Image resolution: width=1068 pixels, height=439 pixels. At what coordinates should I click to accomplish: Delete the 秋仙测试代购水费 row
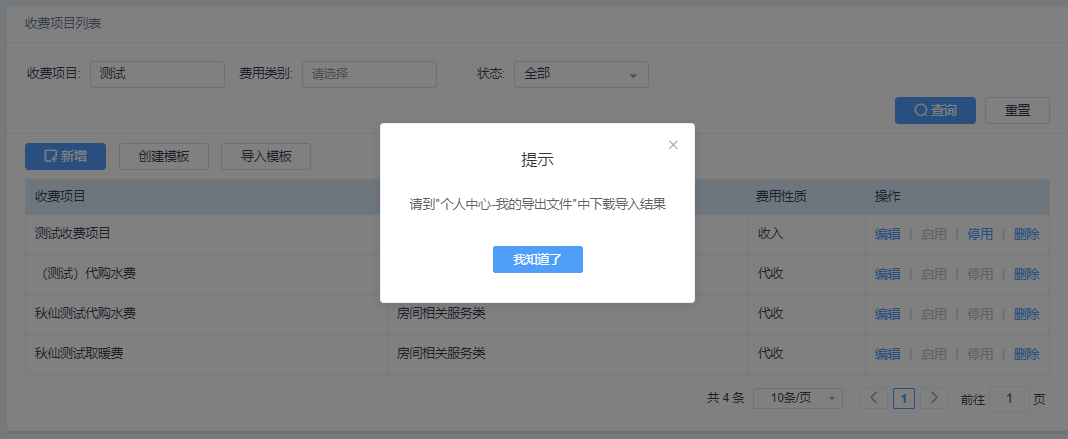pyautogui.click(x=1026, y=314)
